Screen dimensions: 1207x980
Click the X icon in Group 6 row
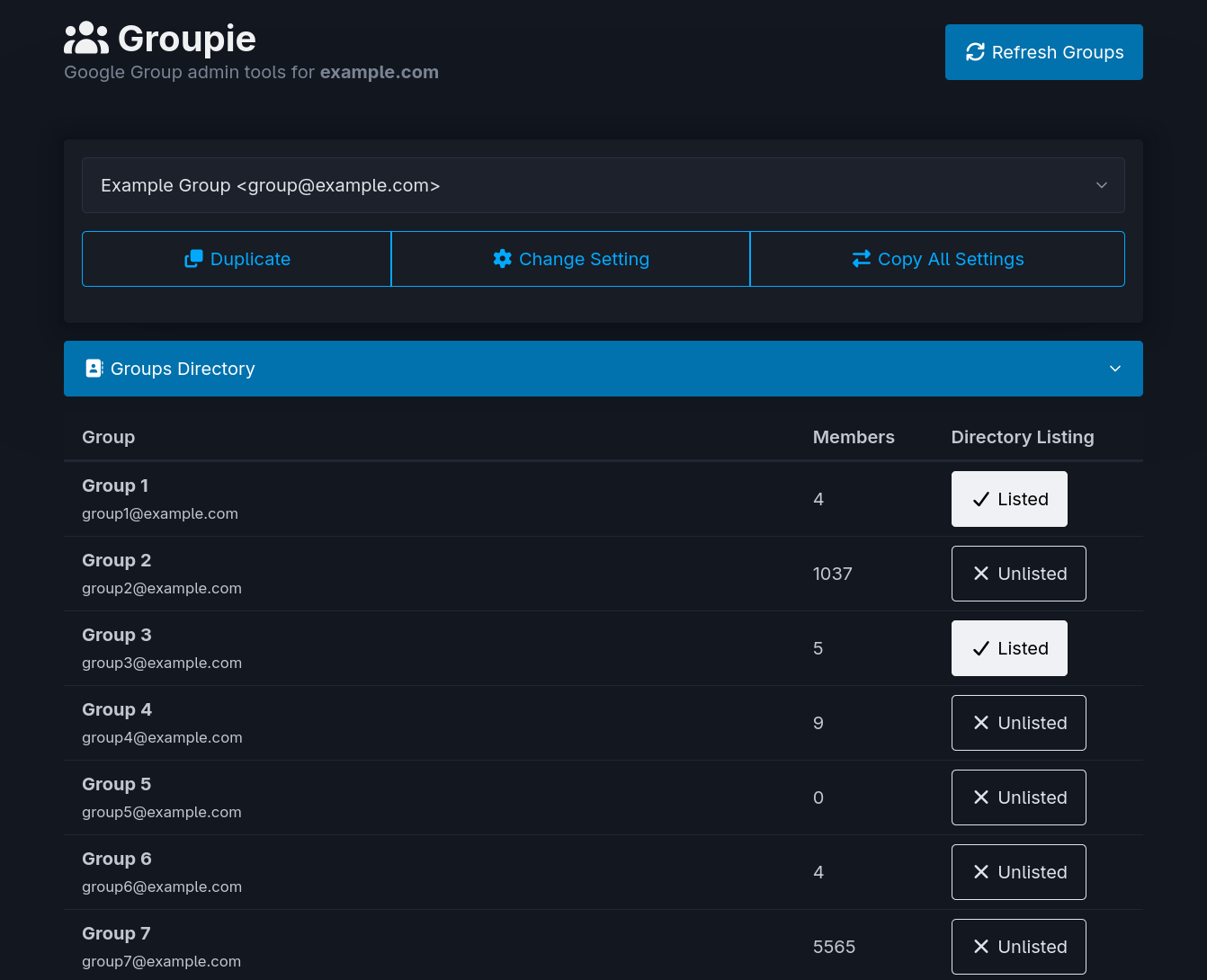pyautogui.click(x=981, y=872)
